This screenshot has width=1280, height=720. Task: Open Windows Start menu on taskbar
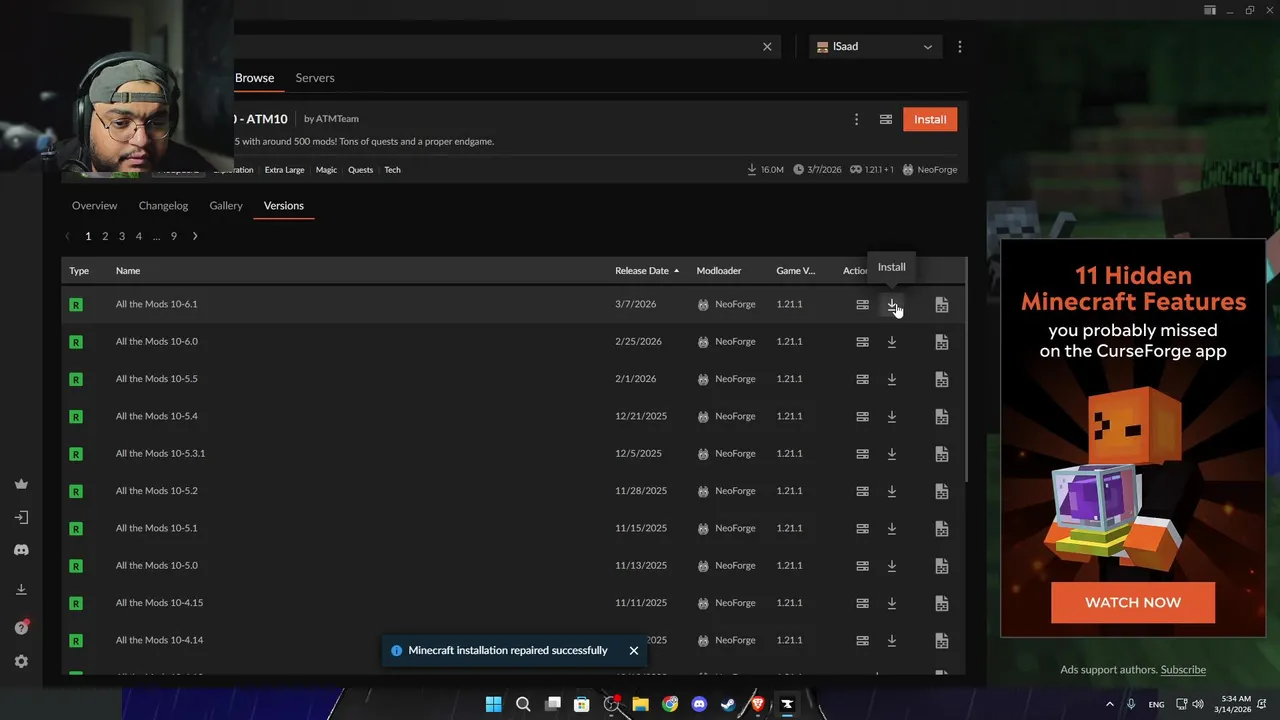pos(493,704)
